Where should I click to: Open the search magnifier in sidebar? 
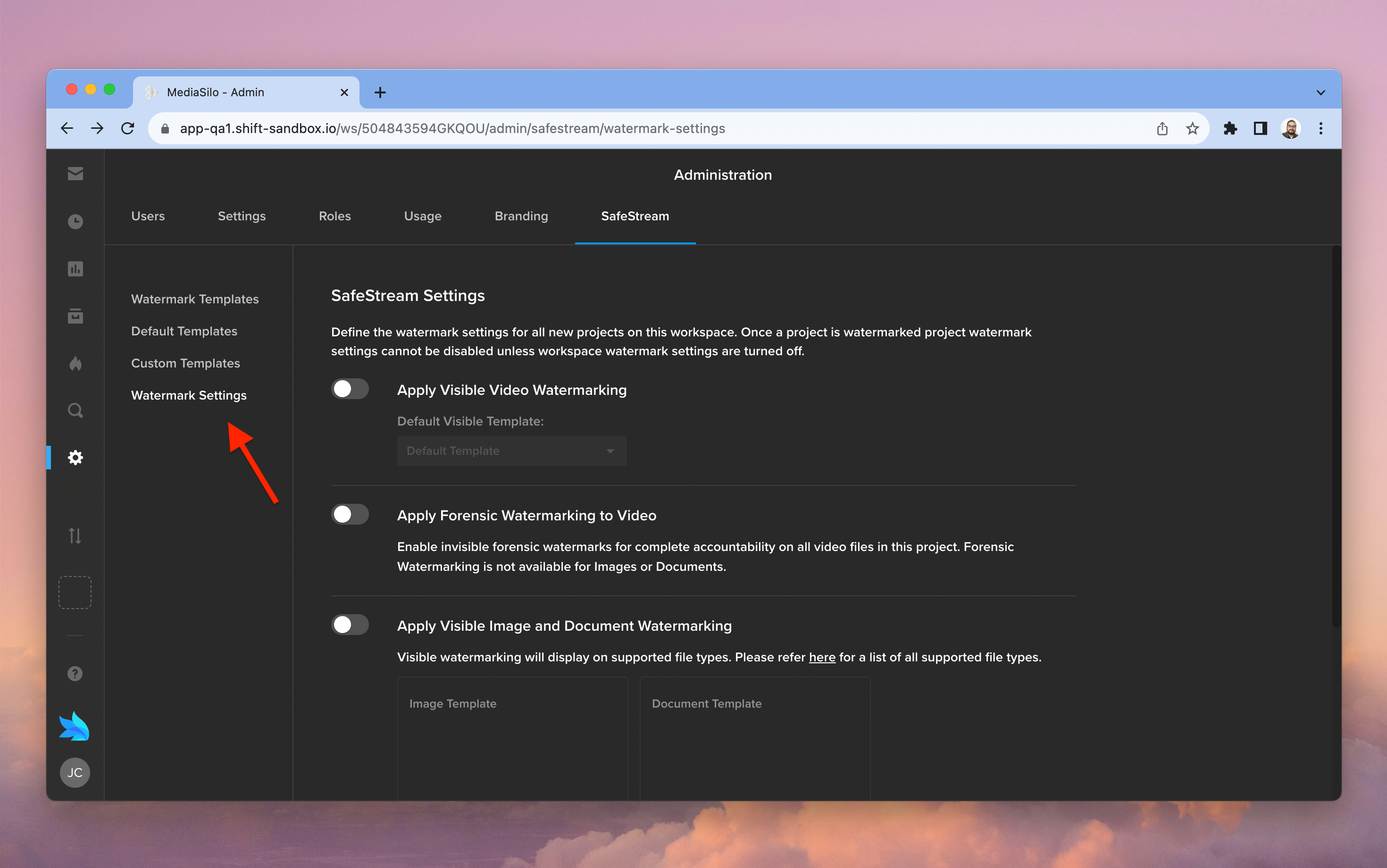(75, 410)
